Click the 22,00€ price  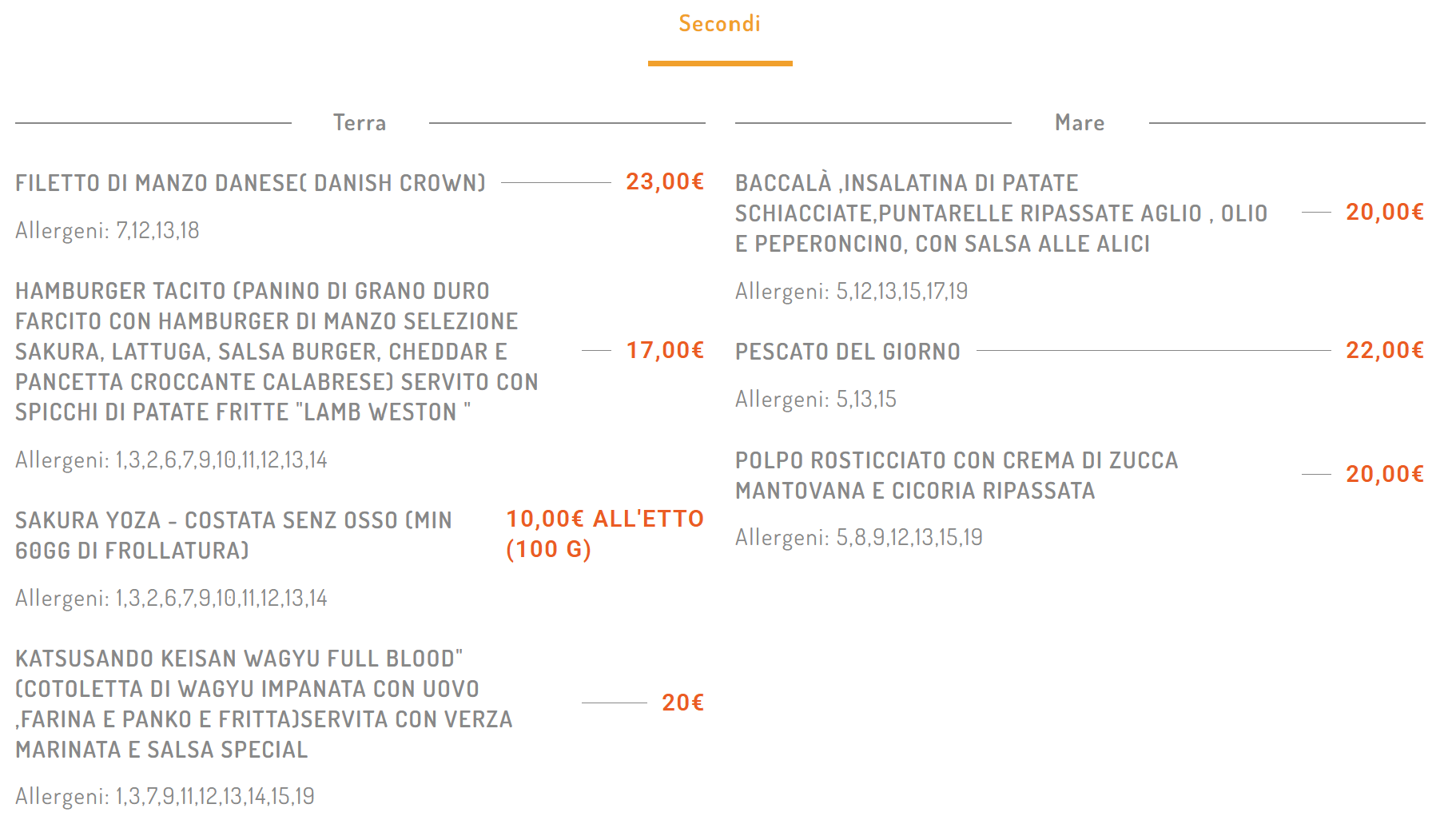click(1385, 351)
